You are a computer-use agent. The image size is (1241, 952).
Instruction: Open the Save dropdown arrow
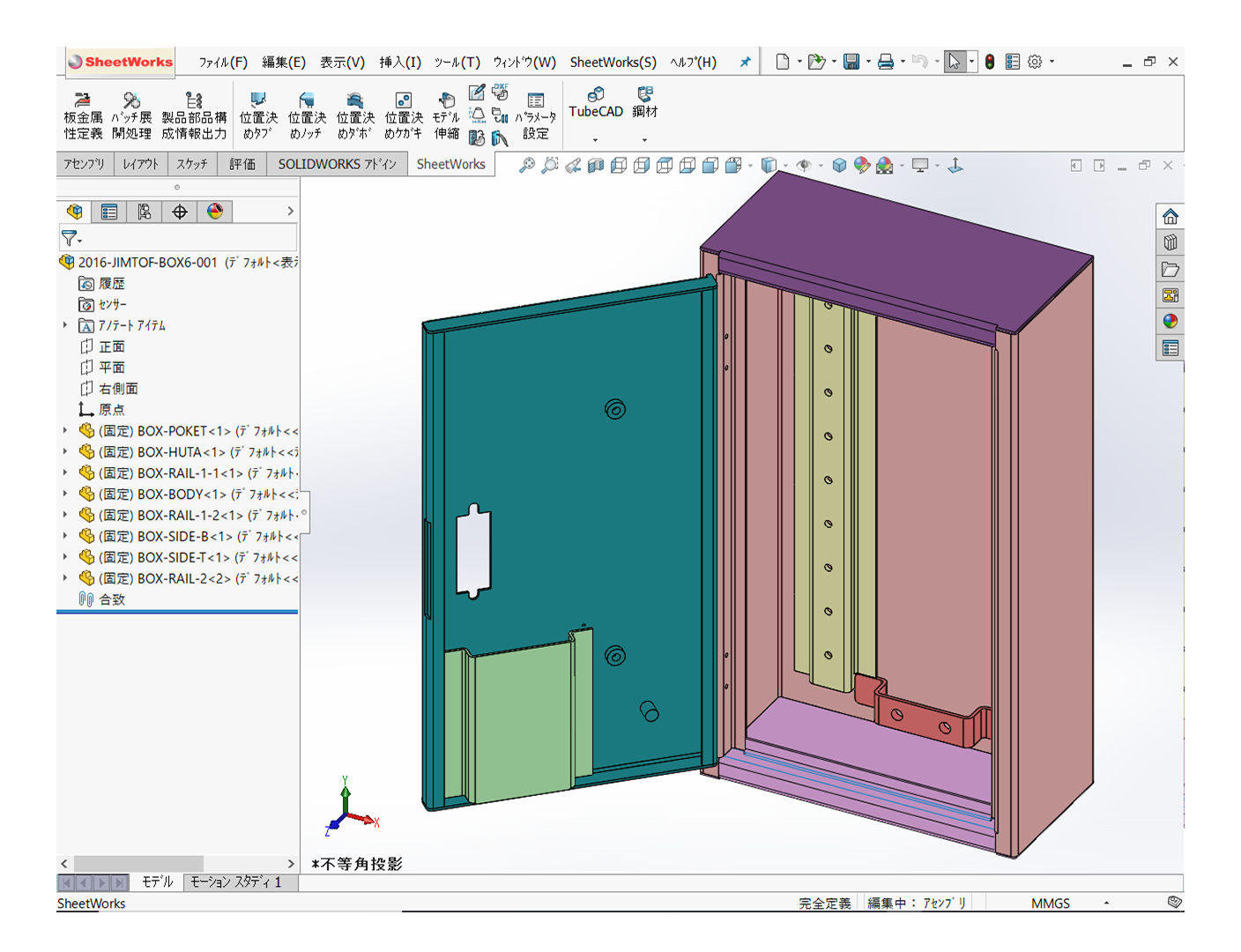pyautogui.click(x=868, y=62)
